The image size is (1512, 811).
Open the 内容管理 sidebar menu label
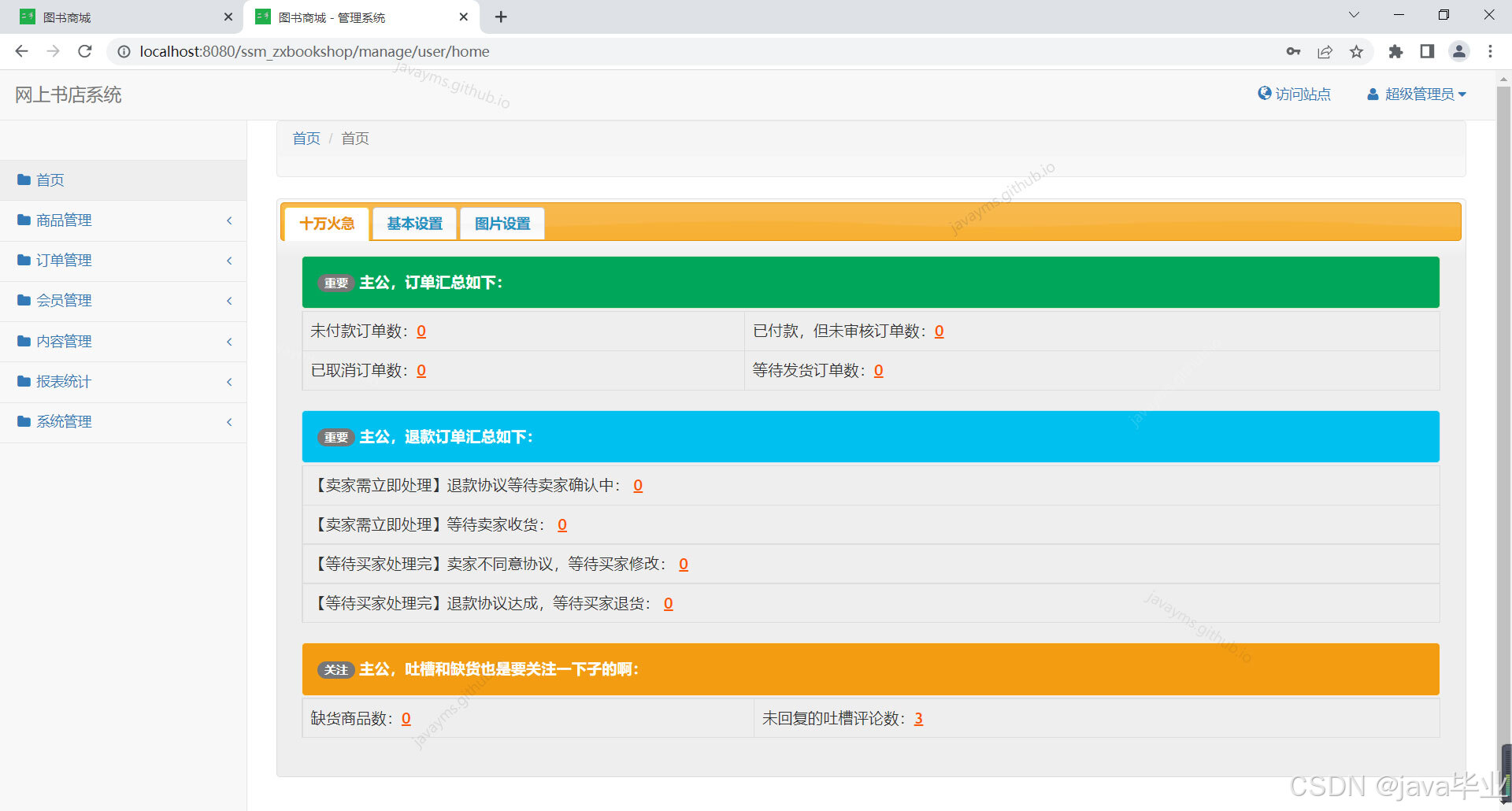coord(64,342)
